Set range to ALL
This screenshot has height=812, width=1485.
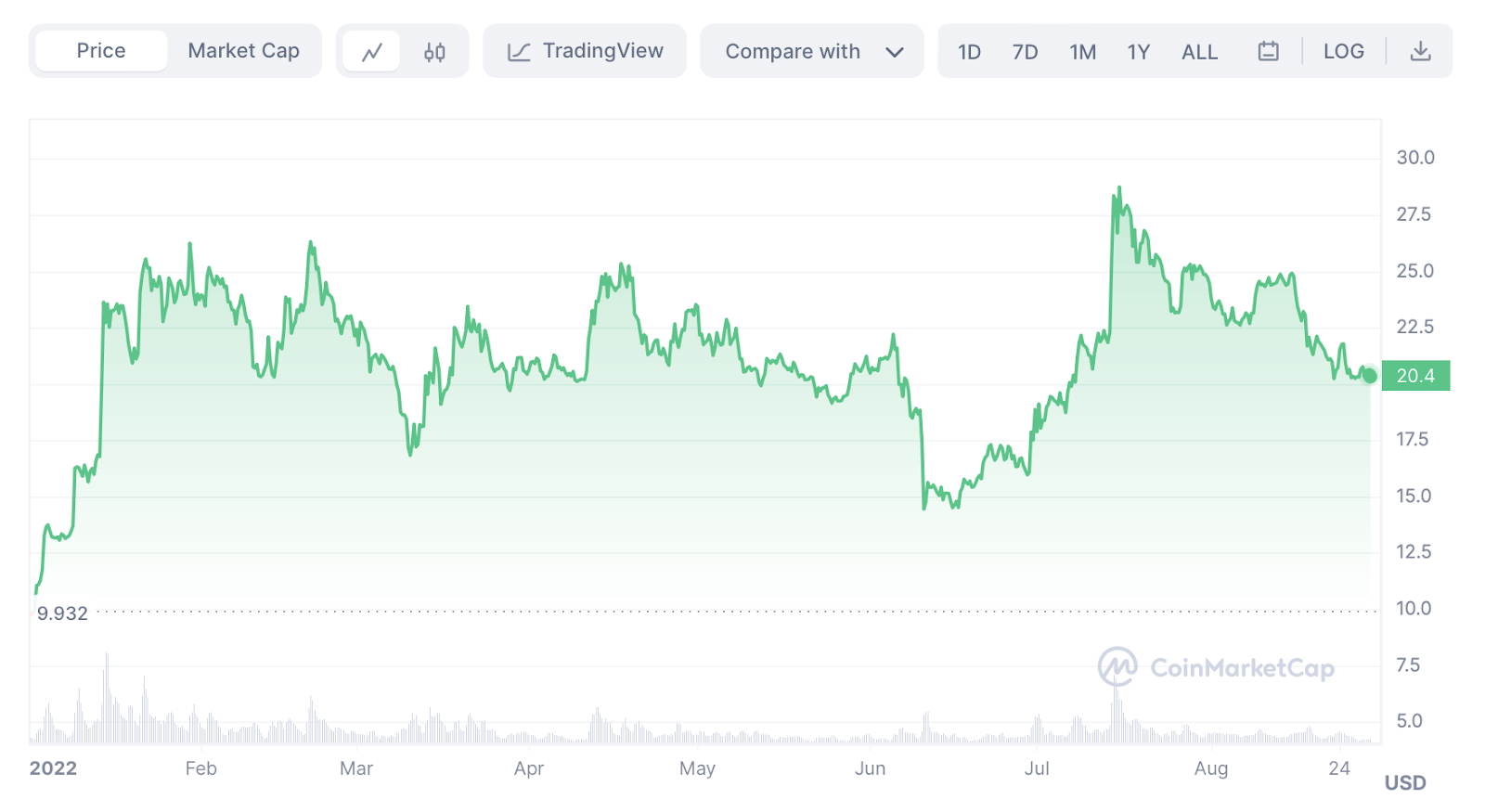click(1199, 52)
